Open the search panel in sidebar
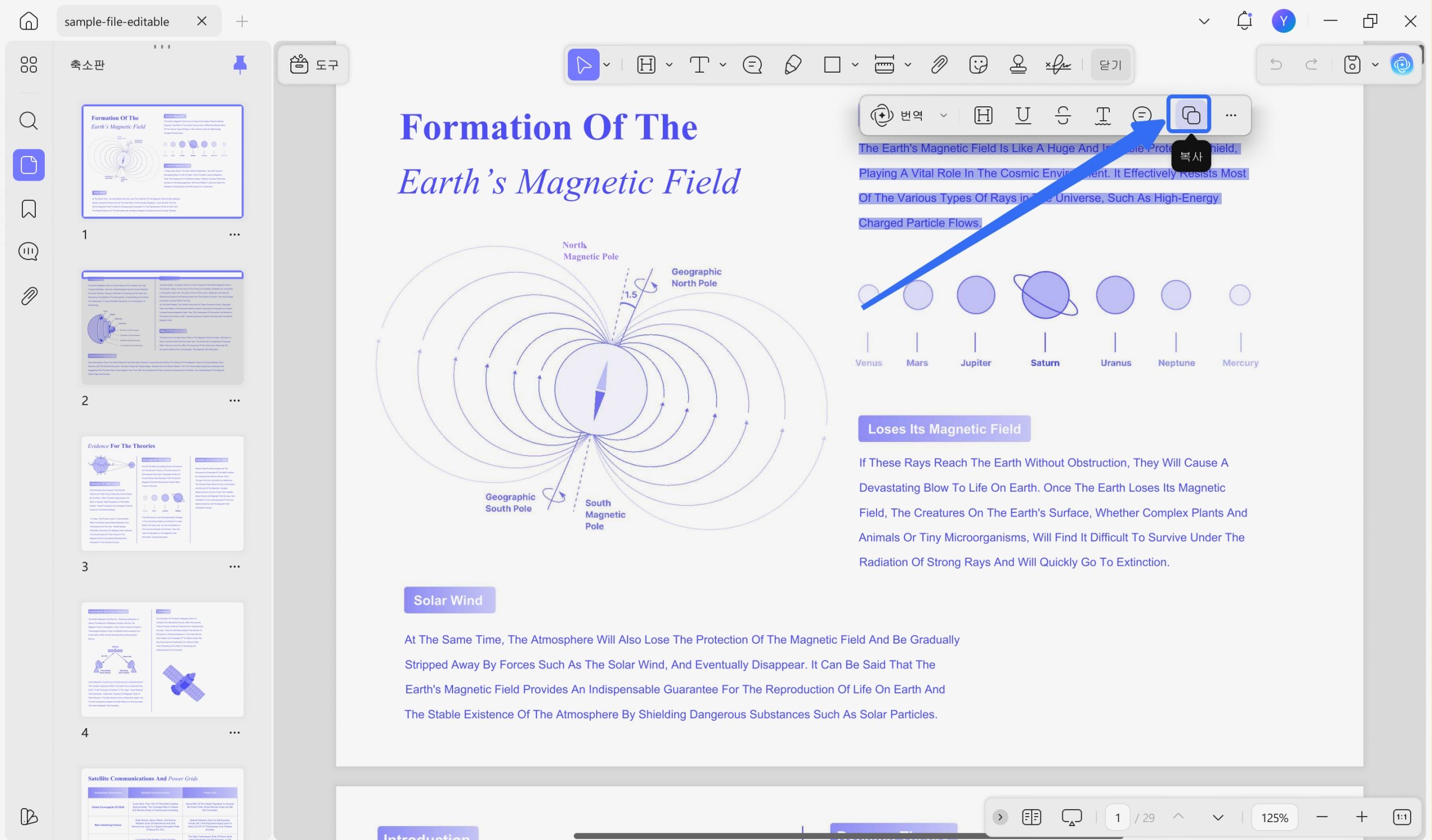 click(x=29, y=120)
